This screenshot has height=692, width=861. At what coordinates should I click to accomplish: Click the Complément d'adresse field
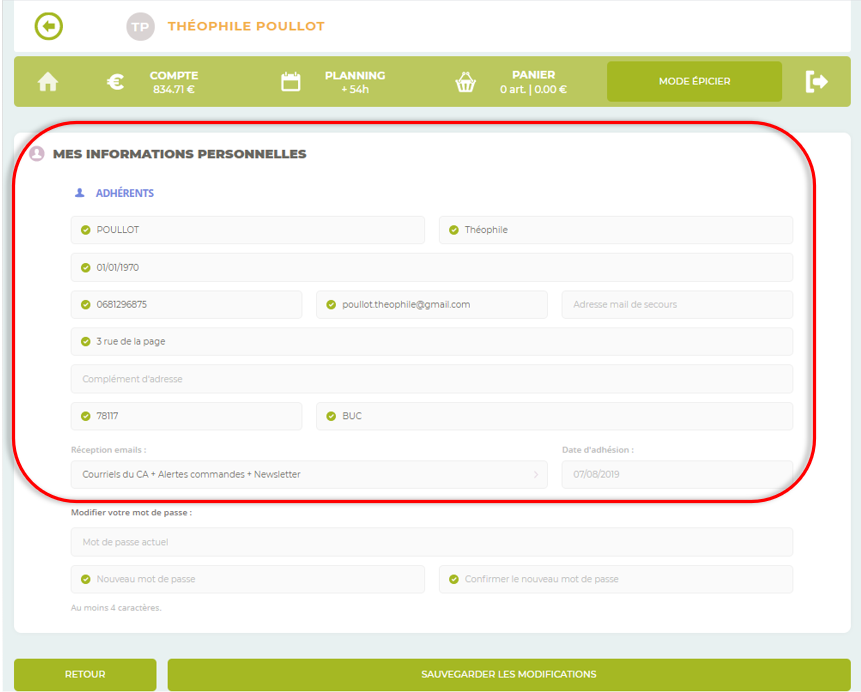point(431,379)
